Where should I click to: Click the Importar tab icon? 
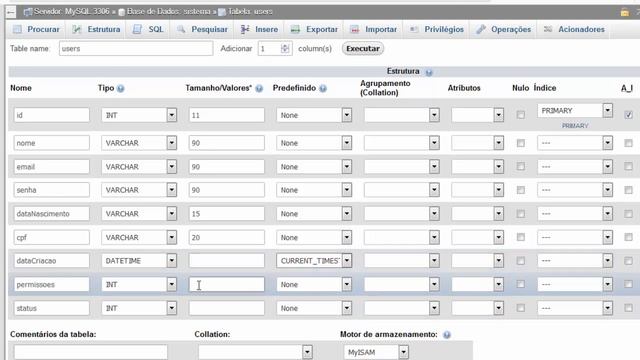pos(355,29)
